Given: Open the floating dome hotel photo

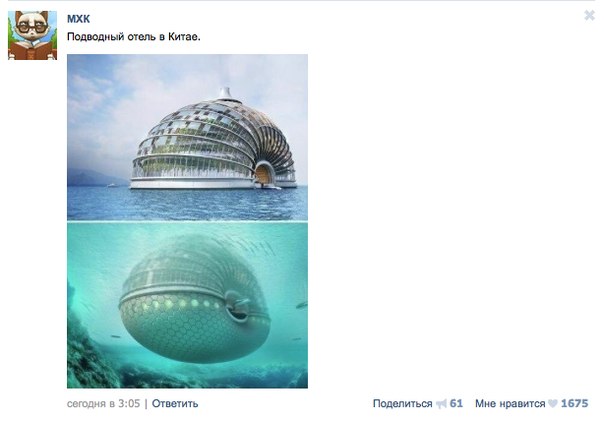Looking at the screenshot, I should coord(187,137).
